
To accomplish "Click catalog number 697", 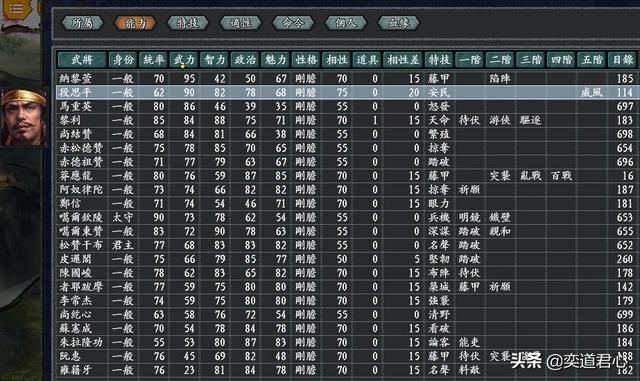I will 625,107.
